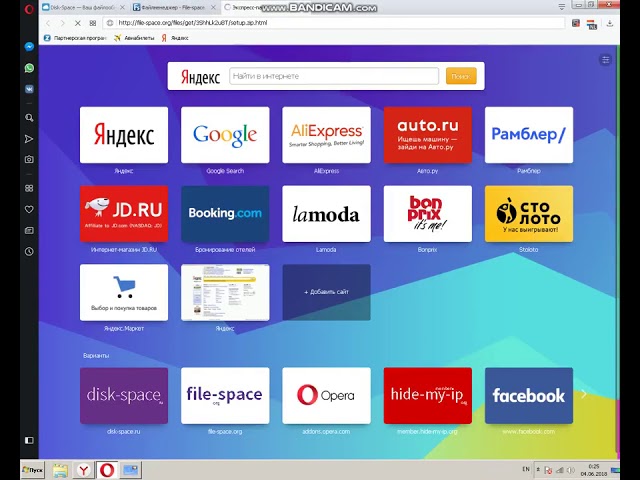
Task: Open the downloads arrow icon
Action: coord(610,23)
